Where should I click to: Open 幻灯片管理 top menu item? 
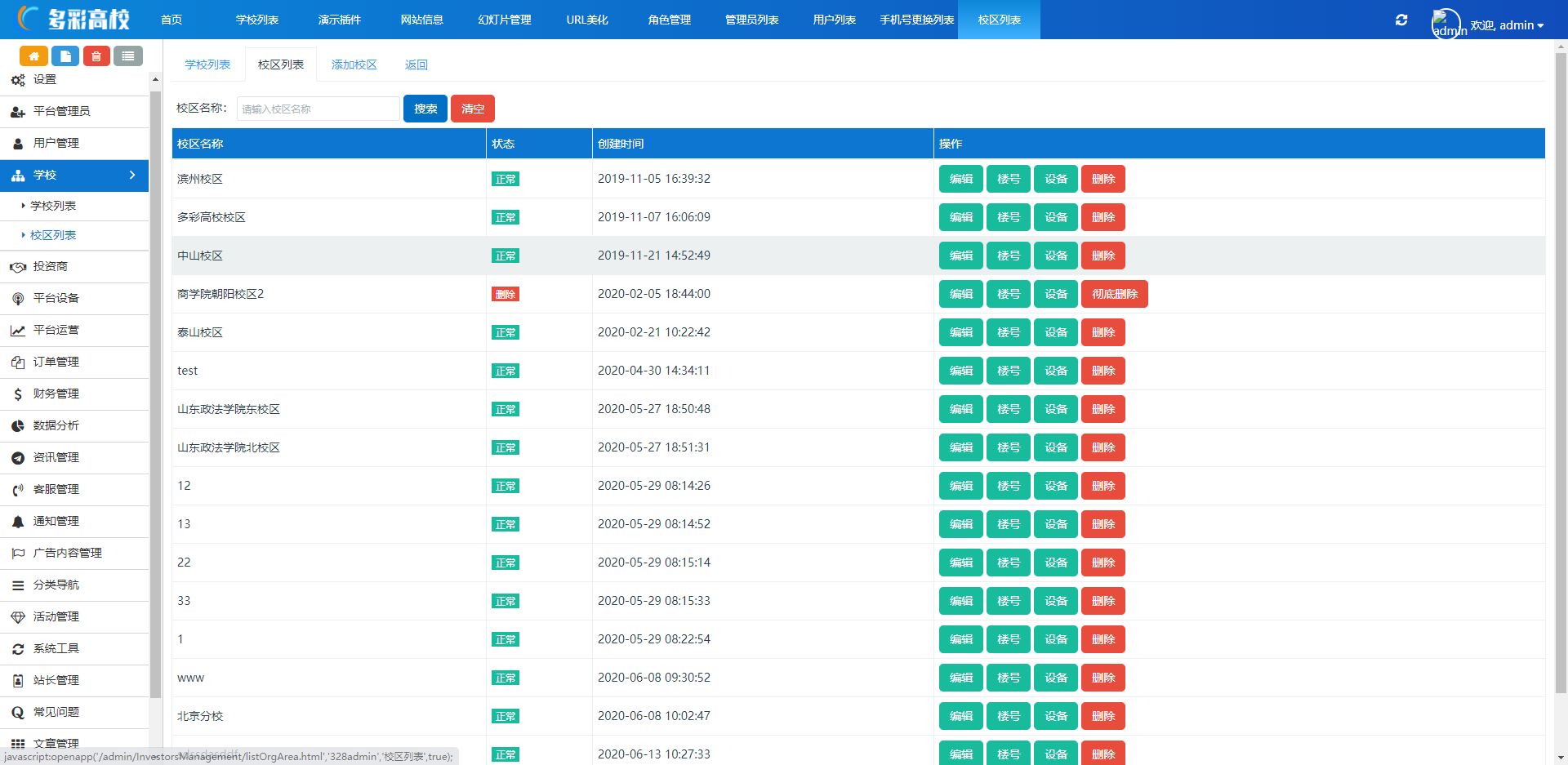[505, 20]
